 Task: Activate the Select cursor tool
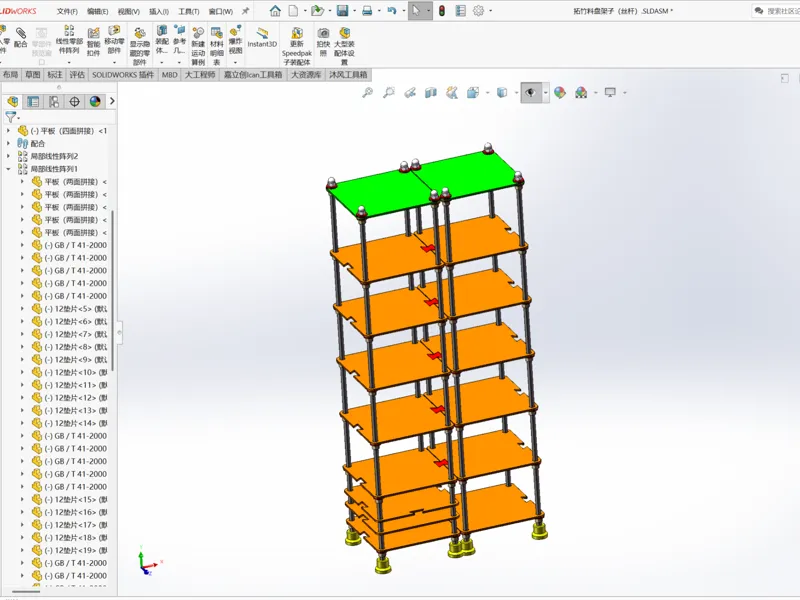pyautogui.click(x=416, y=11)
